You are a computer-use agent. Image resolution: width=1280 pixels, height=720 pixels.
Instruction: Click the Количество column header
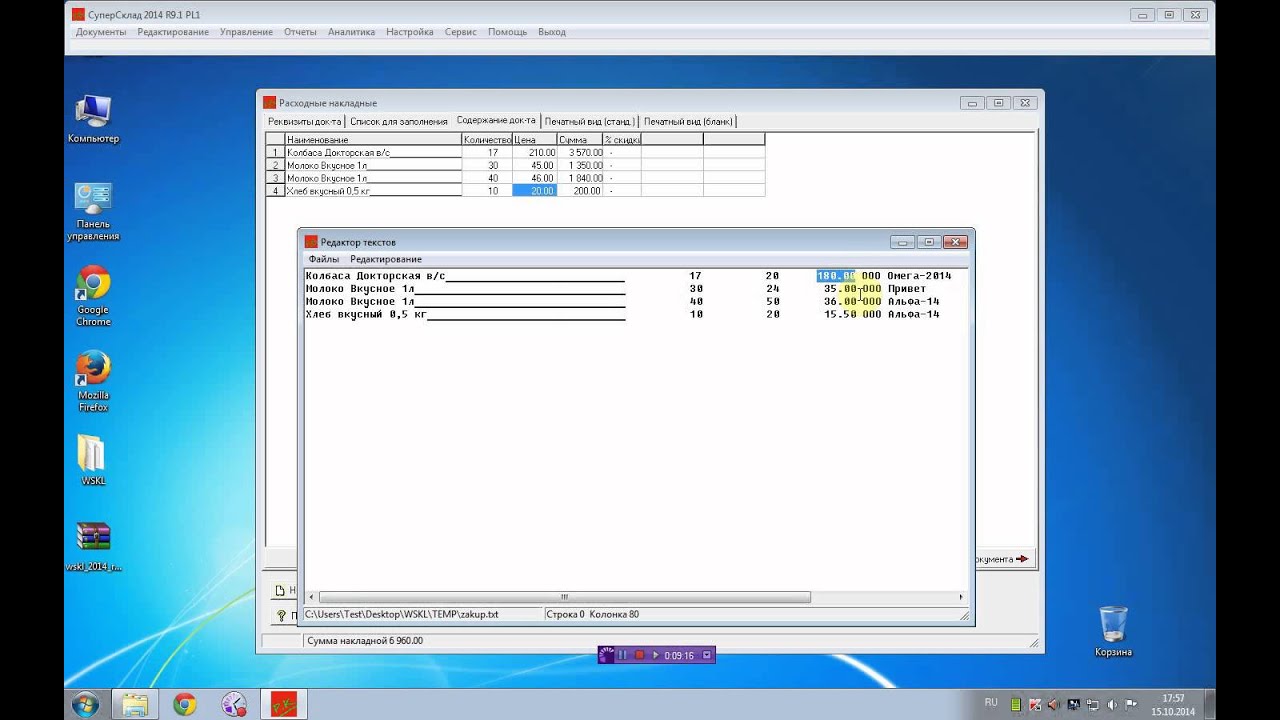coord(487,140)
